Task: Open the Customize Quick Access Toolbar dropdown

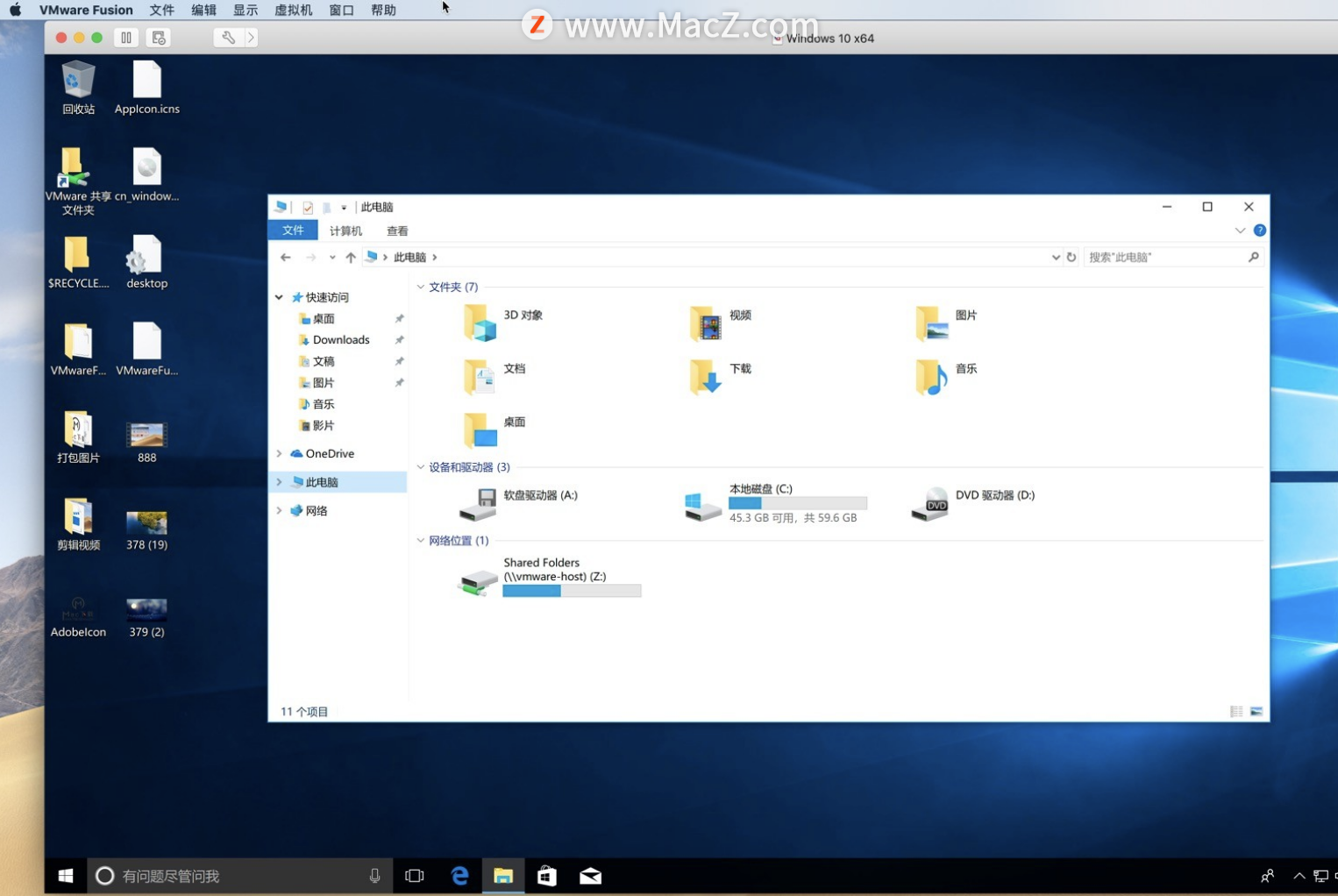Action: point(344,208)
